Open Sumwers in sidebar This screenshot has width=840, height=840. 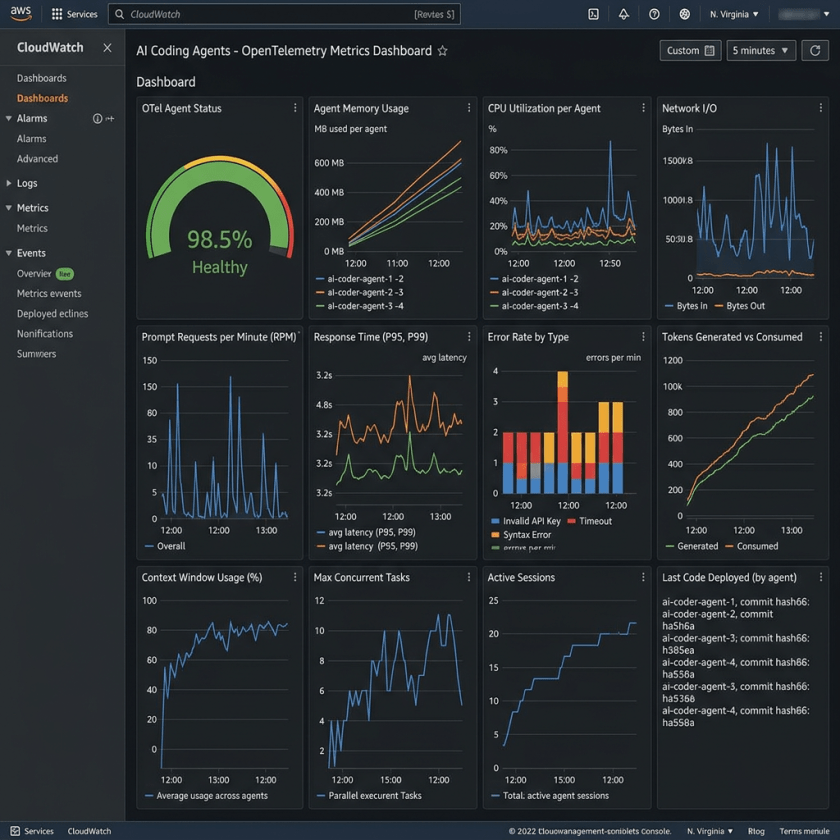coord(36,354)
